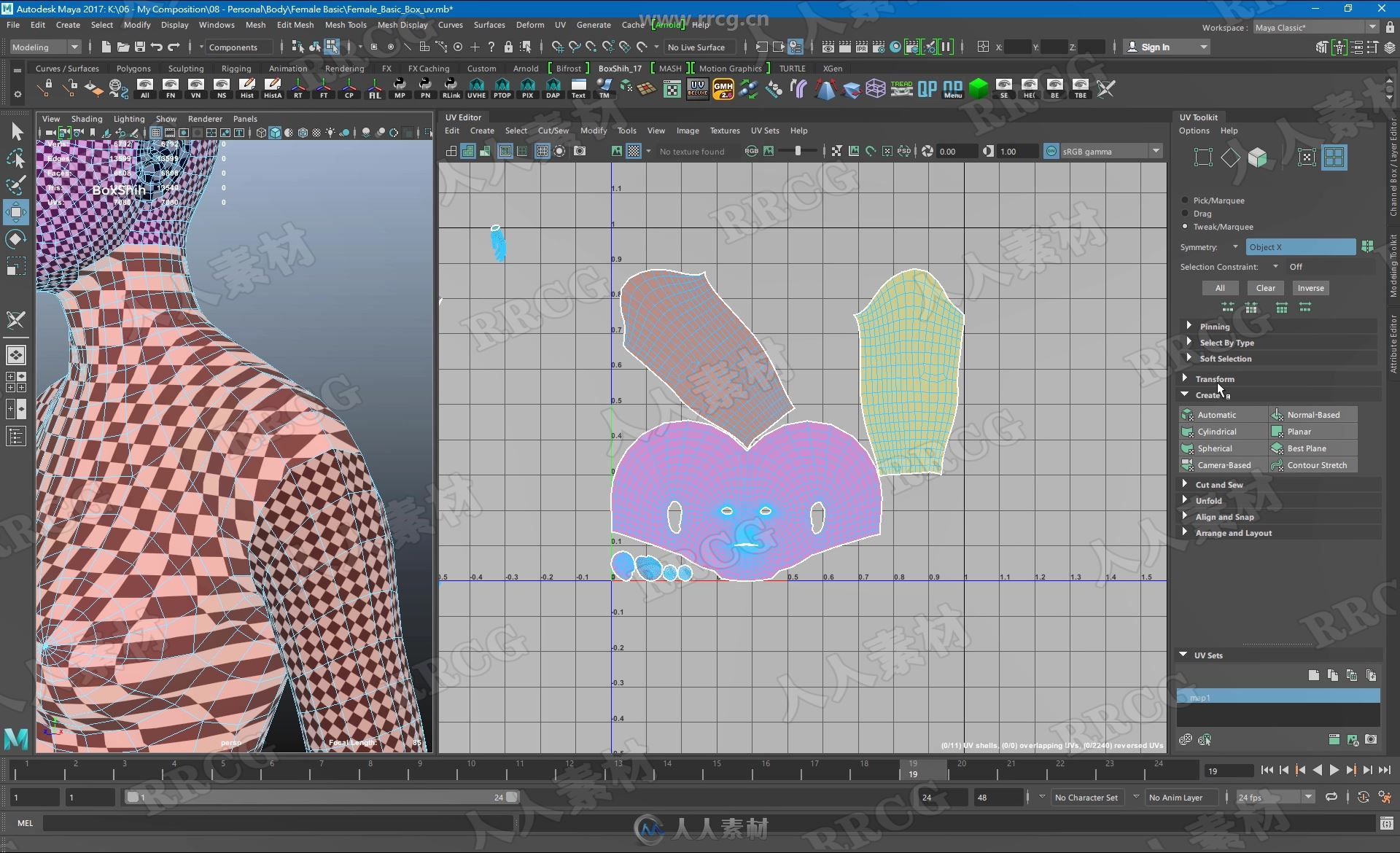The image size is (1400, 853).
Task: Redo with the toolbar redo arrow
Action: click(174, 47)
